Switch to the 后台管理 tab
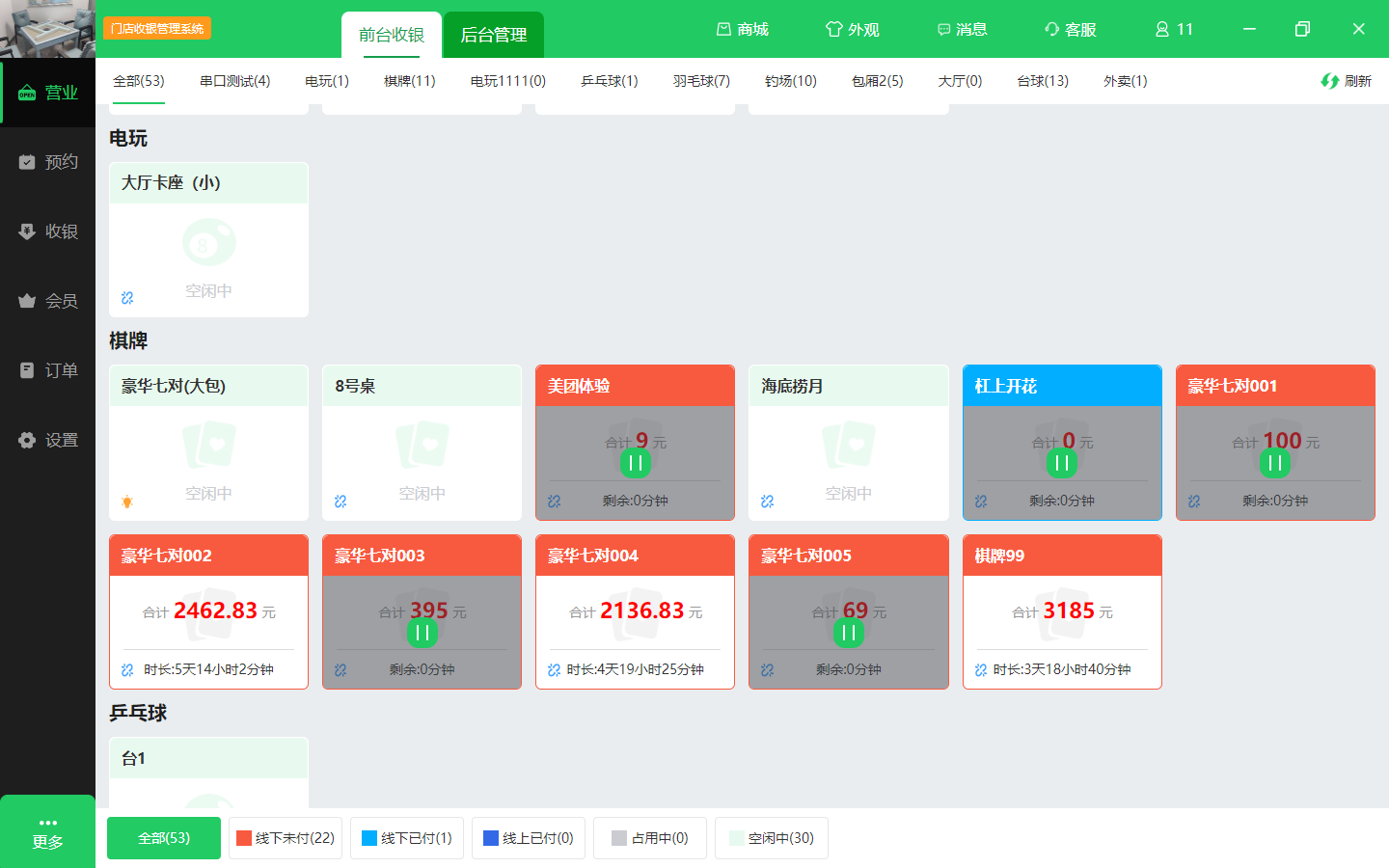 pos(494,35)
